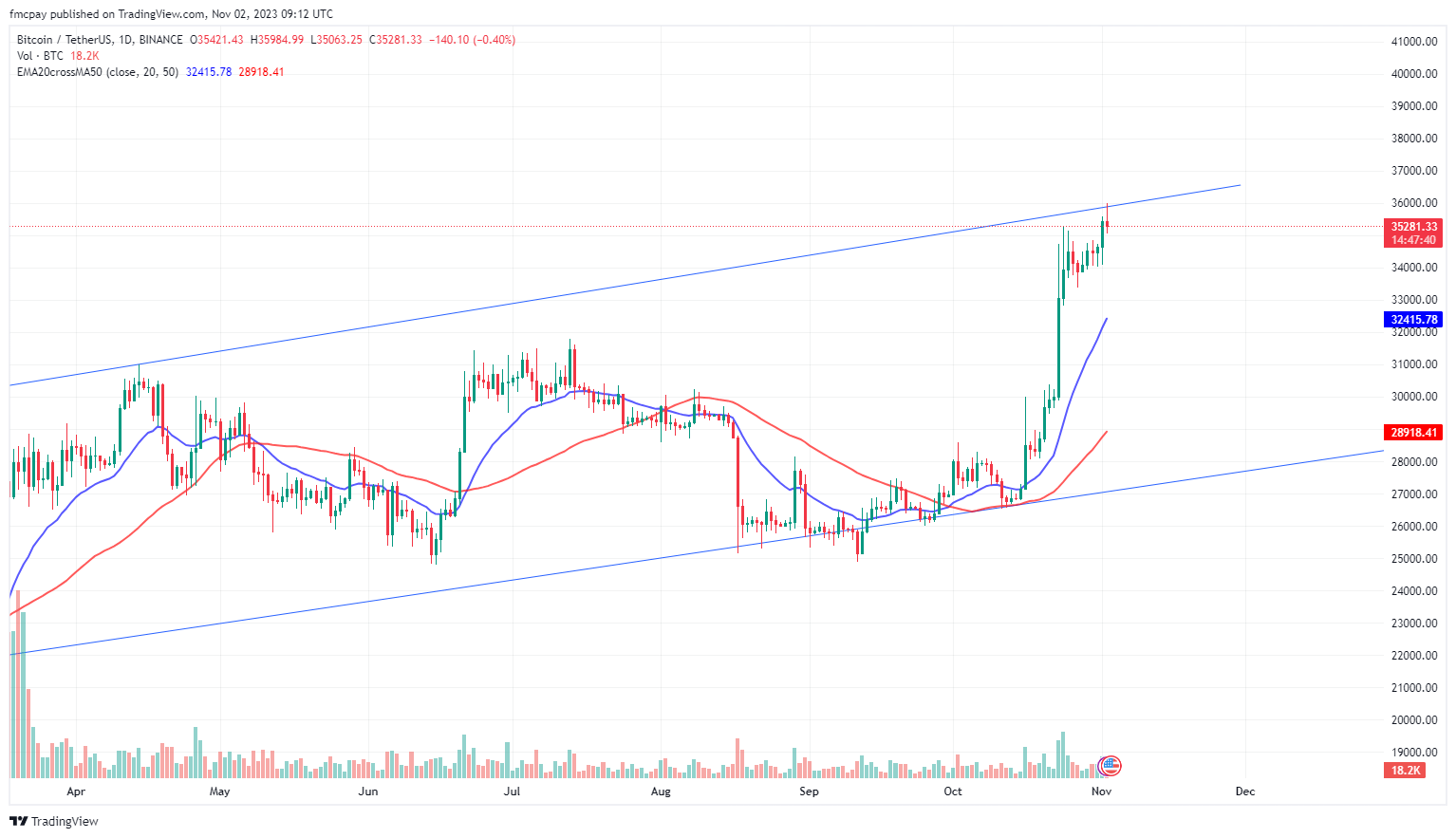1456x838 pixels.
Task: Click the open value O35421.43 in legend
Action: 216,40
